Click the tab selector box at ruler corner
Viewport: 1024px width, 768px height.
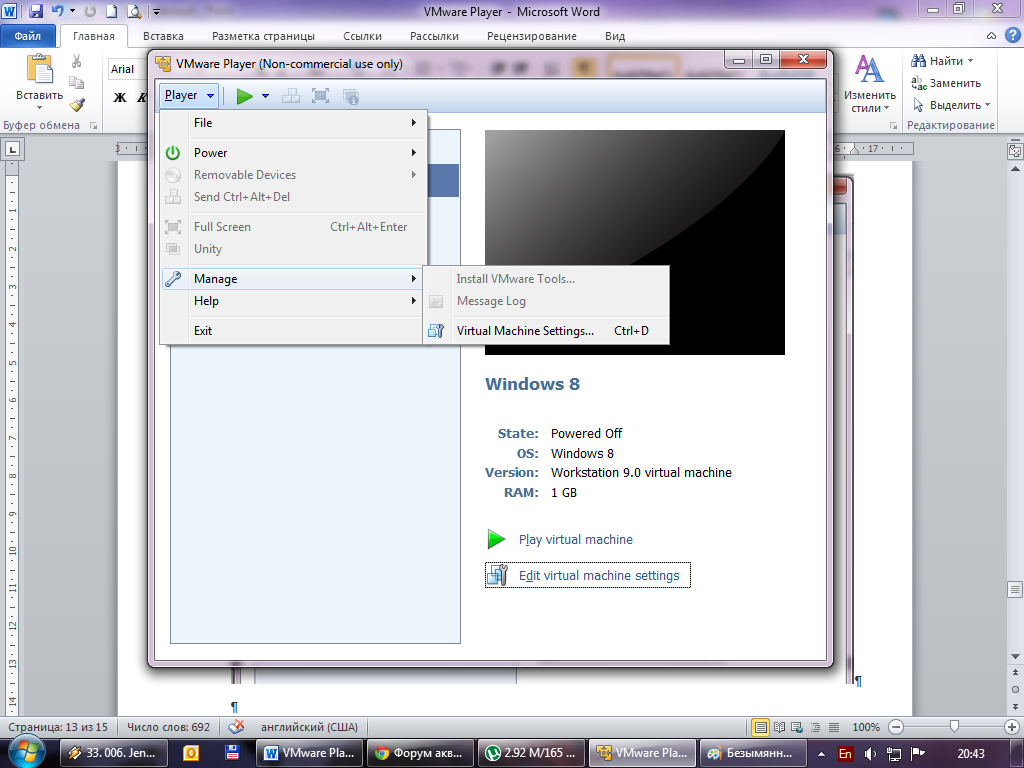coord(12,149)
